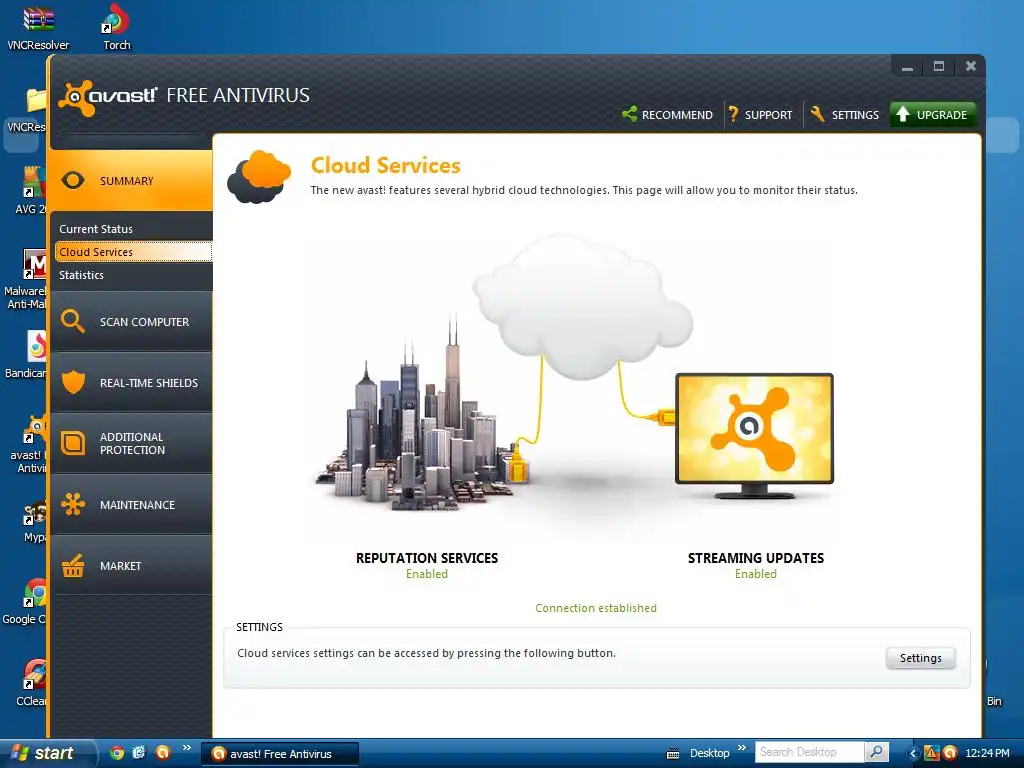Click the Upgrade arrow icon

click(x=903, y=114)
